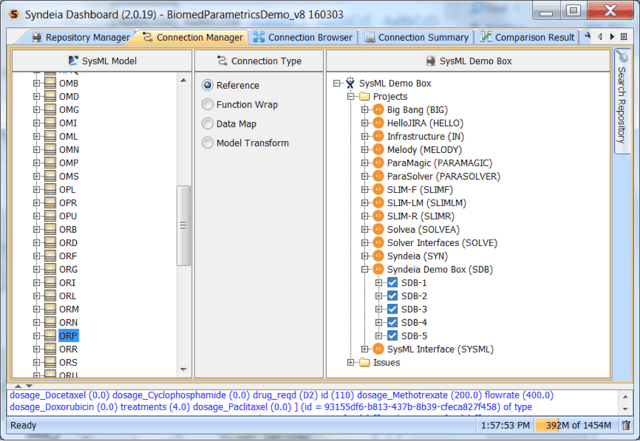Uncheck the SDB-3 checkbox
Screen dimensions: 640x441
click(x=392, y=309)
